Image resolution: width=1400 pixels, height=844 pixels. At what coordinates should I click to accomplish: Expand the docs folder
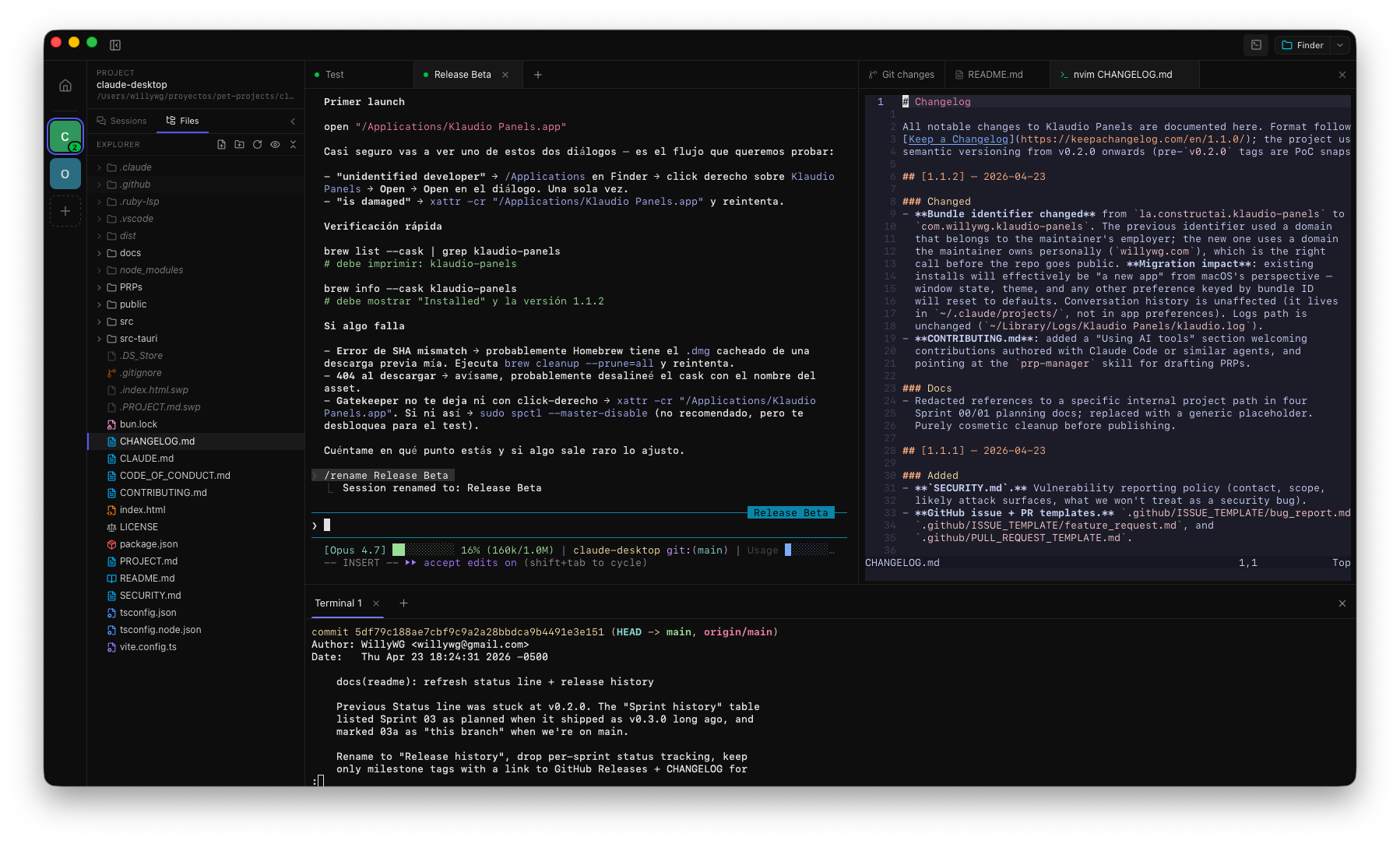tap(195, 253)
